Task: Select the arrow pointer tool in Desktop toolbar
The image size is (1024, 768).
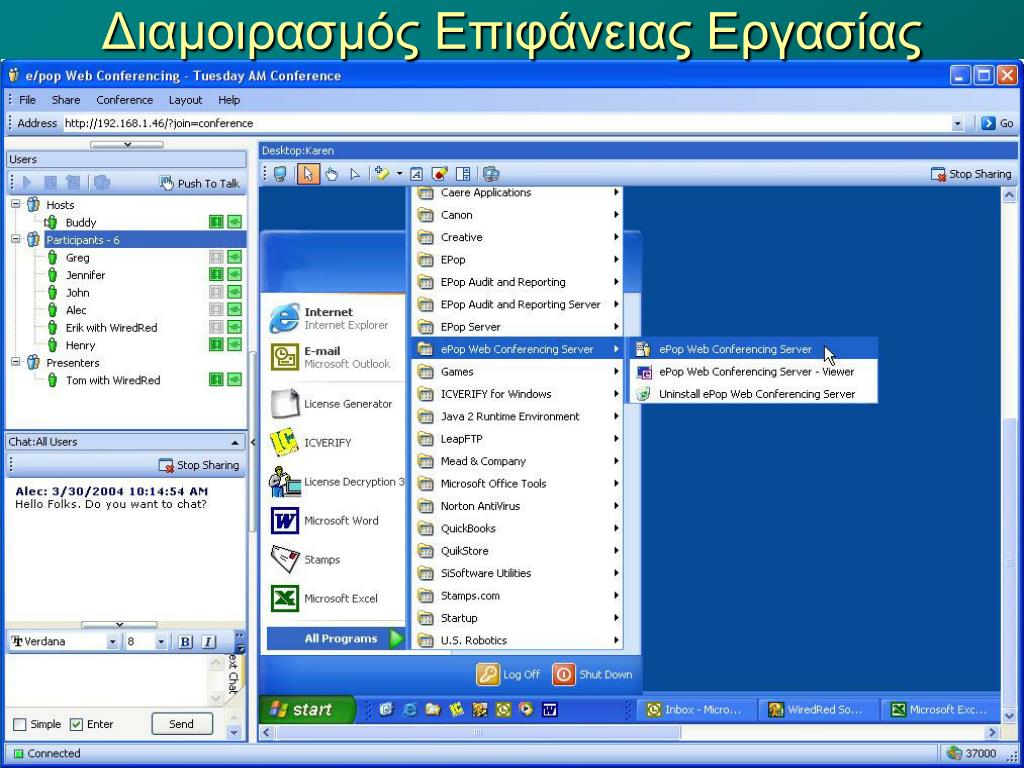Action: click(308, 174)
